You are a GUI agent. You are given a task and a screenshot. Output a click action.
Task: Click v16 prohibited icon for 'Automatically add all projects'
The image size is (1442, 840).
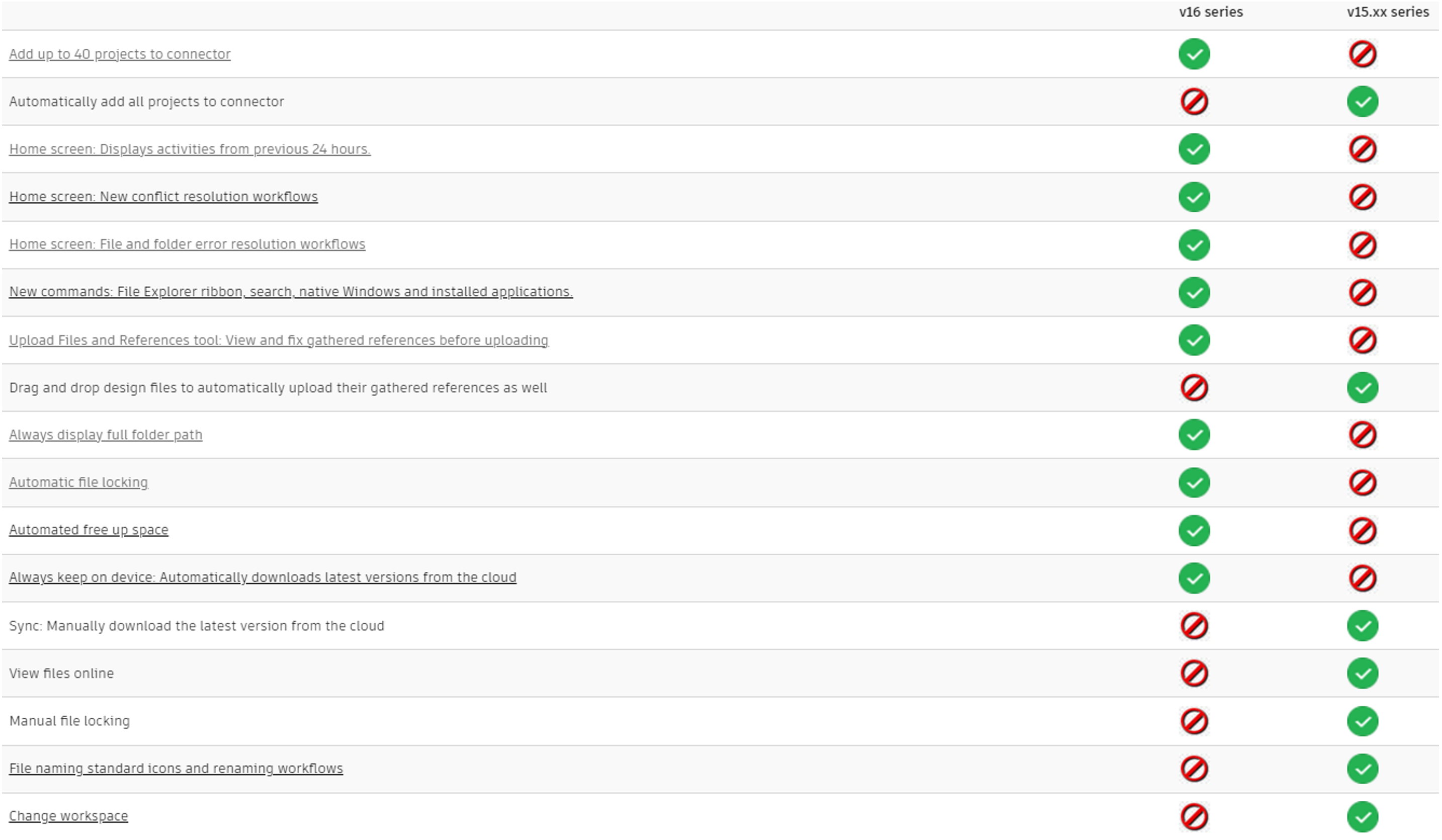pos(1194,101)
